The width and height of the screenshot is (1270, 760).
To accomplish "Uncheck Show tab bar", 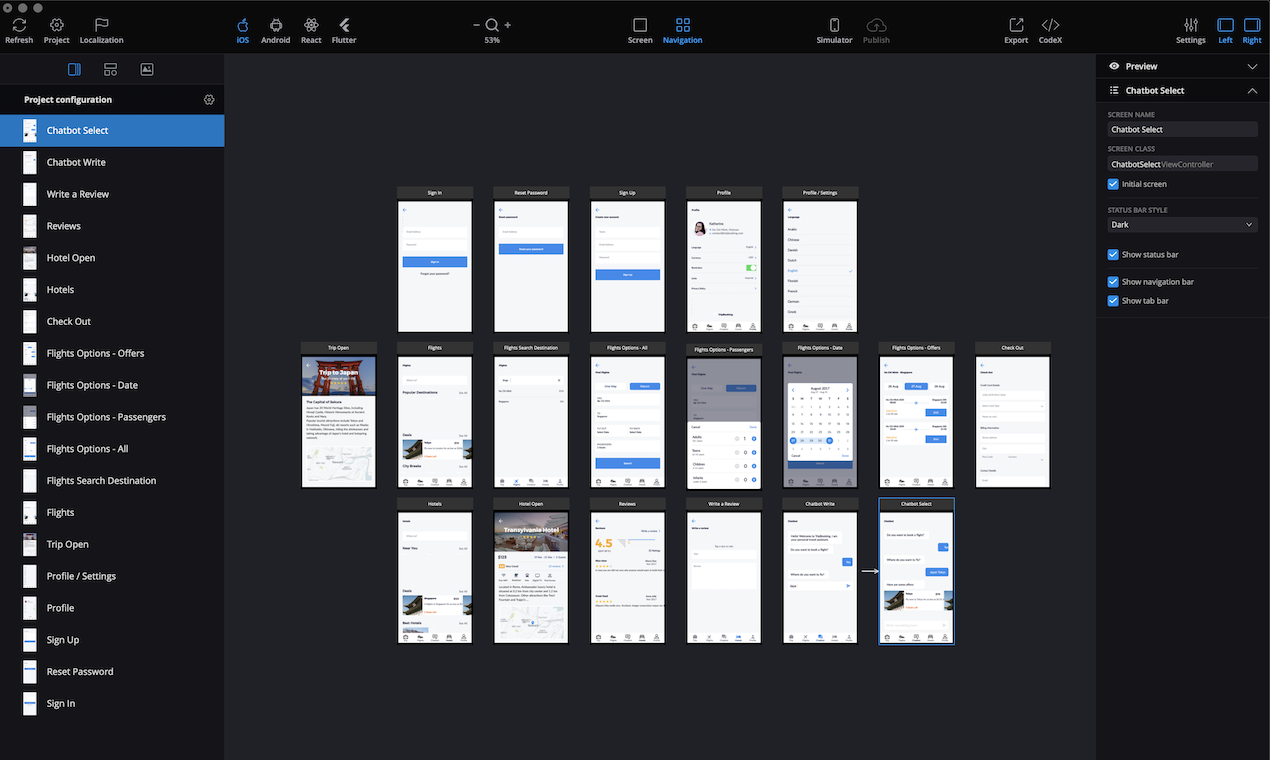I will point(1112,300).
